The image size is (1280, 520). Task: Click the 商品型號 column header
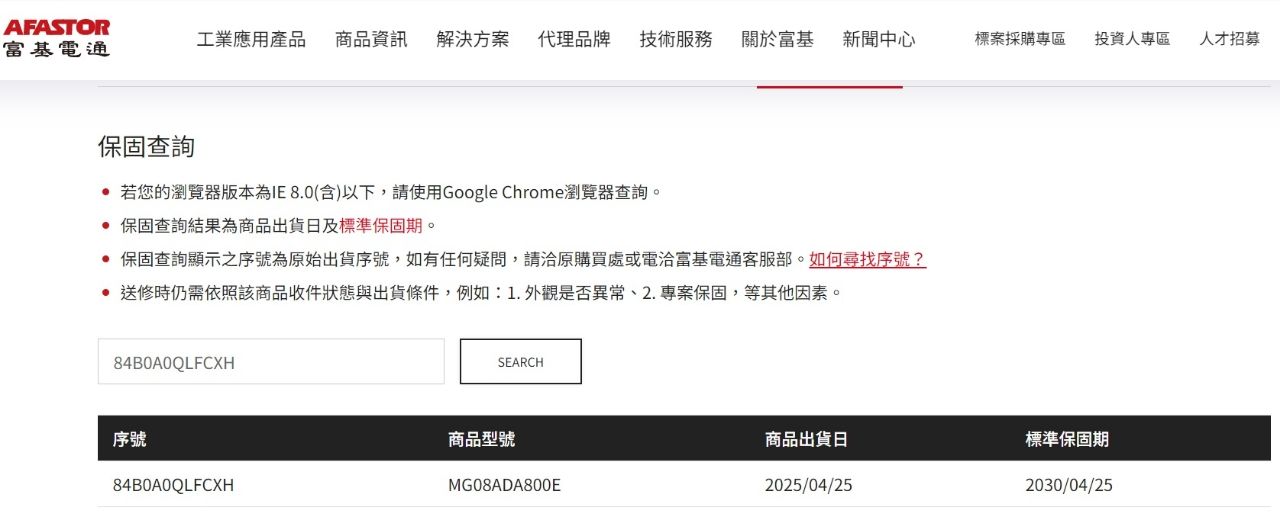[x=482, y=439]
